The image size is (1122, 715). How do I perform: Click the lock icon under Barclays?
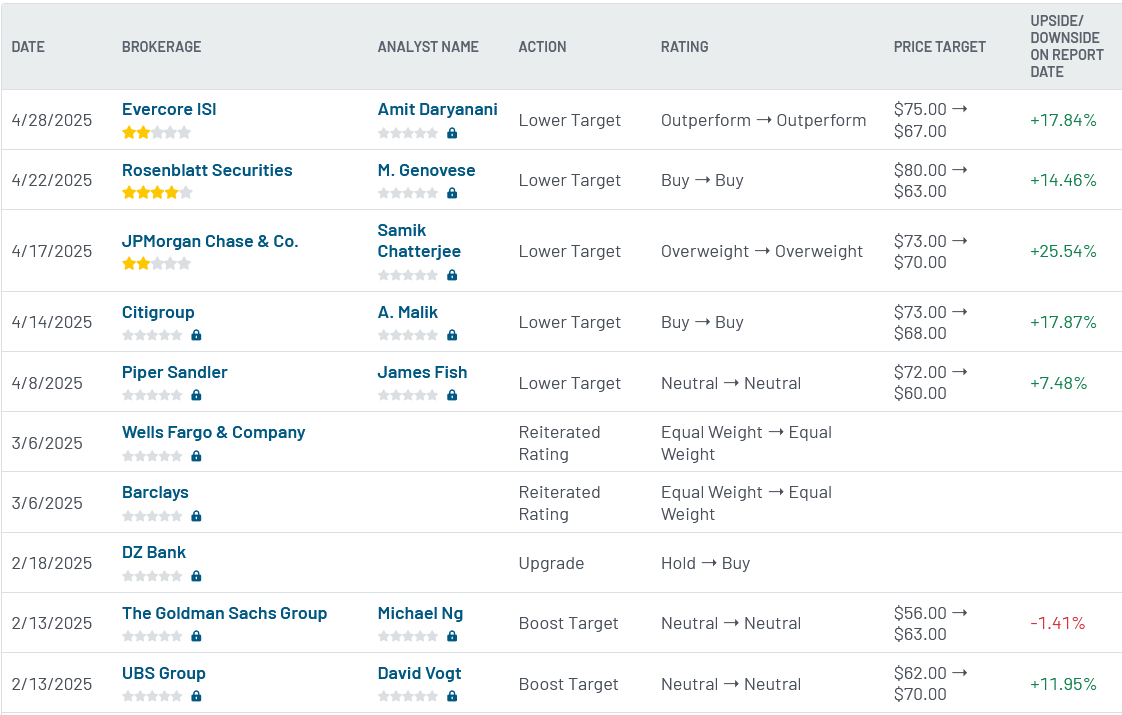tap(197, 516)
